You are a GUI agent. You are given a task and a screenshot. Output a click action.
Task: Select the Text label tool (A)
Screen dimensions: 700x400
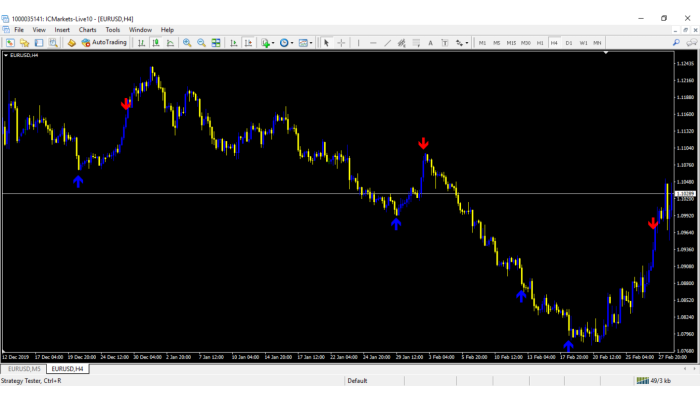coord(430,43)
